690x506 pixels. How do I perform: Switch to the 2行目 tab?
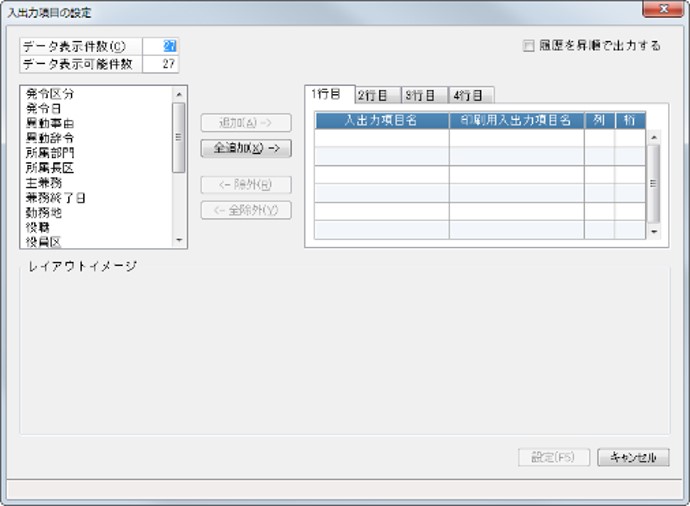378,95
